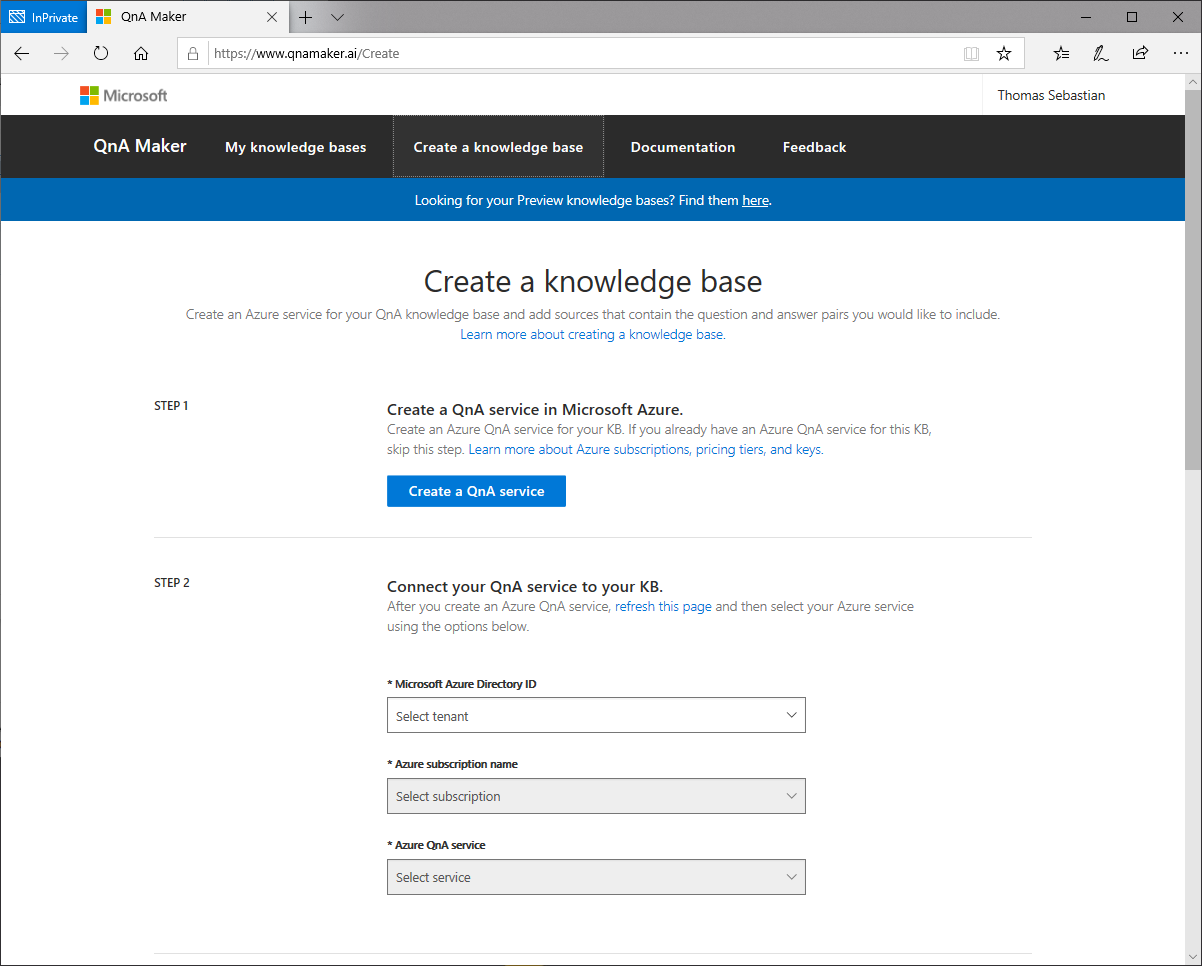
Task: Expand the tab preview chevron
Action: [x=337, y=17]
